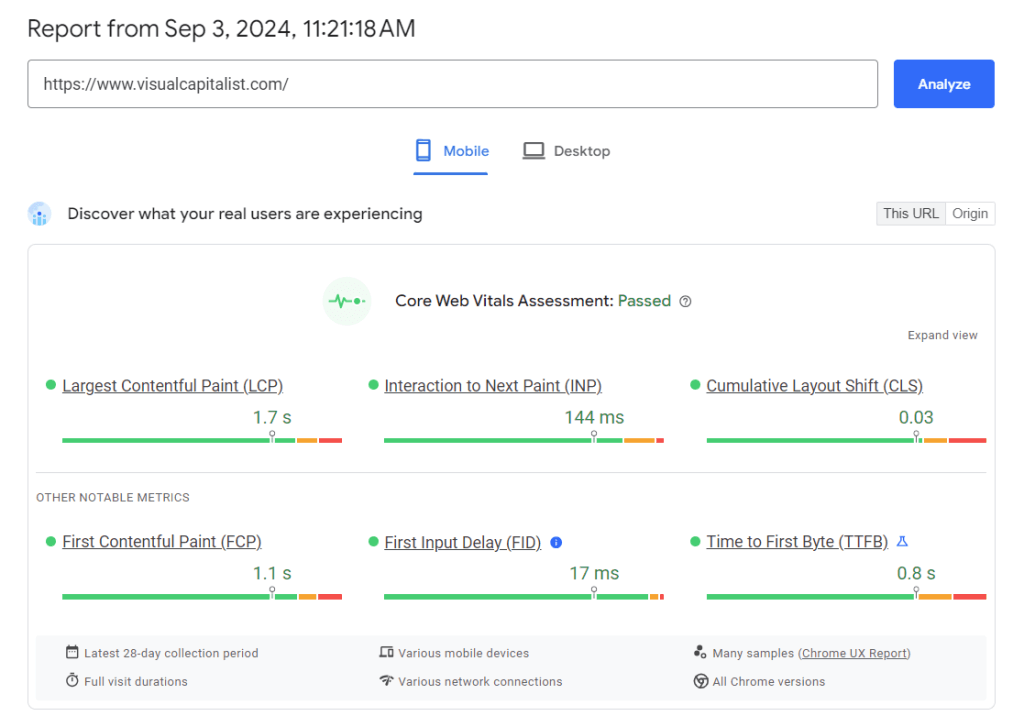Click the icon beside Many samples
This screenshot has width=1024, height=727.
point(701,653)
